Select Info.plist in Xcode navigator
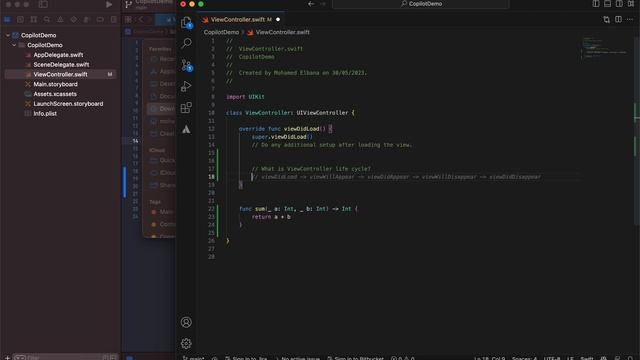The image size is (640, 360). pyautogui.click(x=45, y=113)
